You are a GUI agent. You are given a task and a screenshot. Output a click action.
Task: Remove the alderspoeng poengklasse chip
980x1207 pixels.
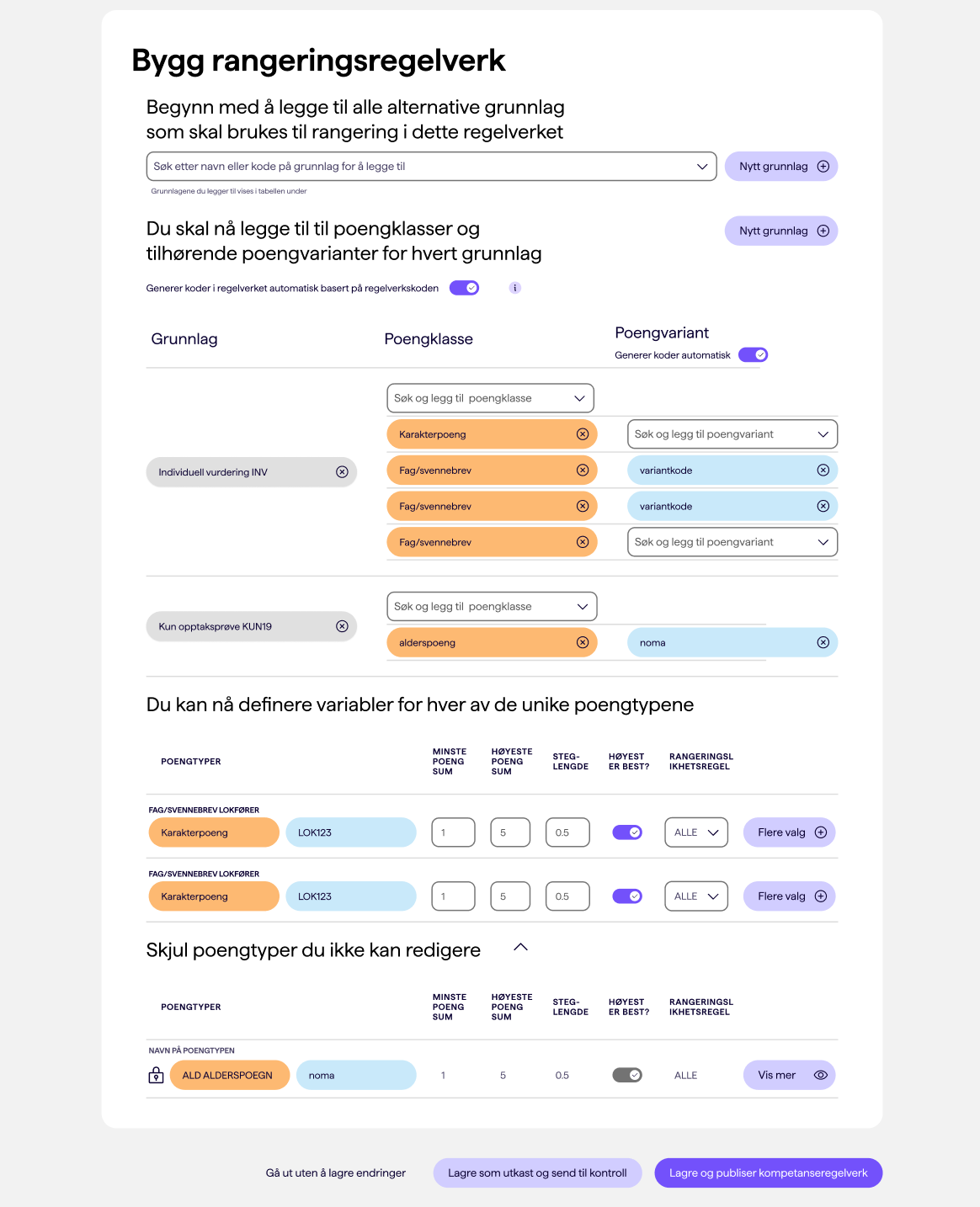[x=582, y=642]
